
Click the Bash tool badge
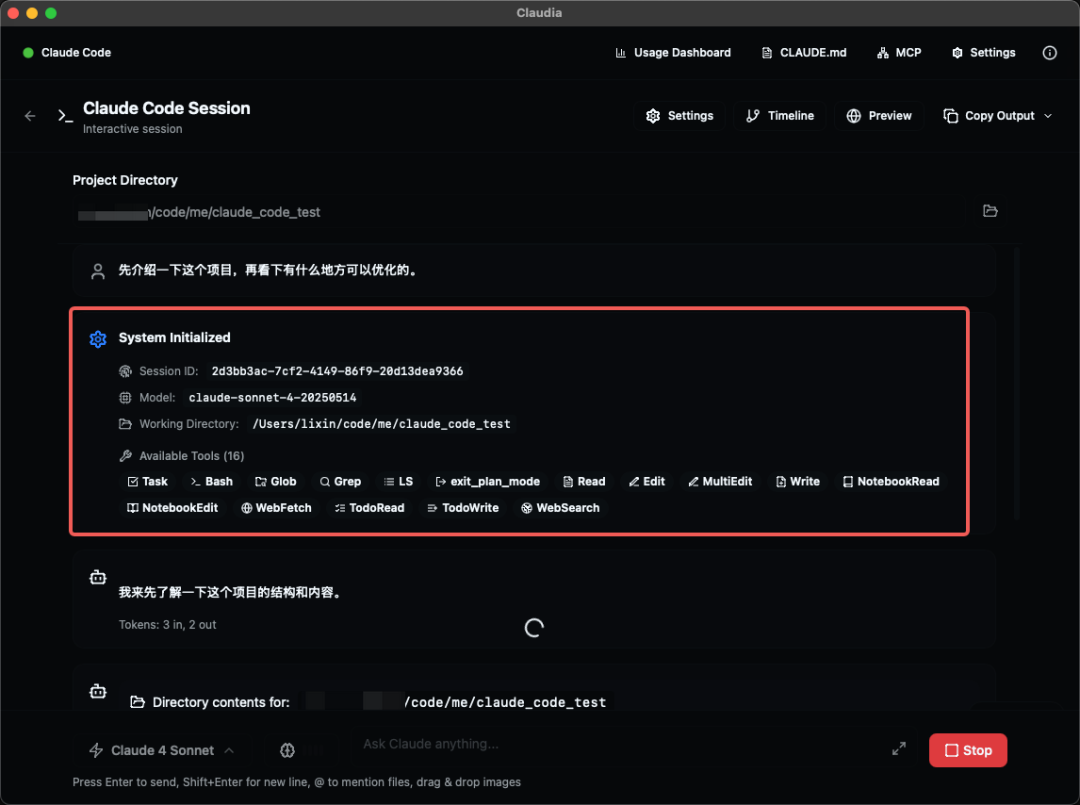[211, 481]
